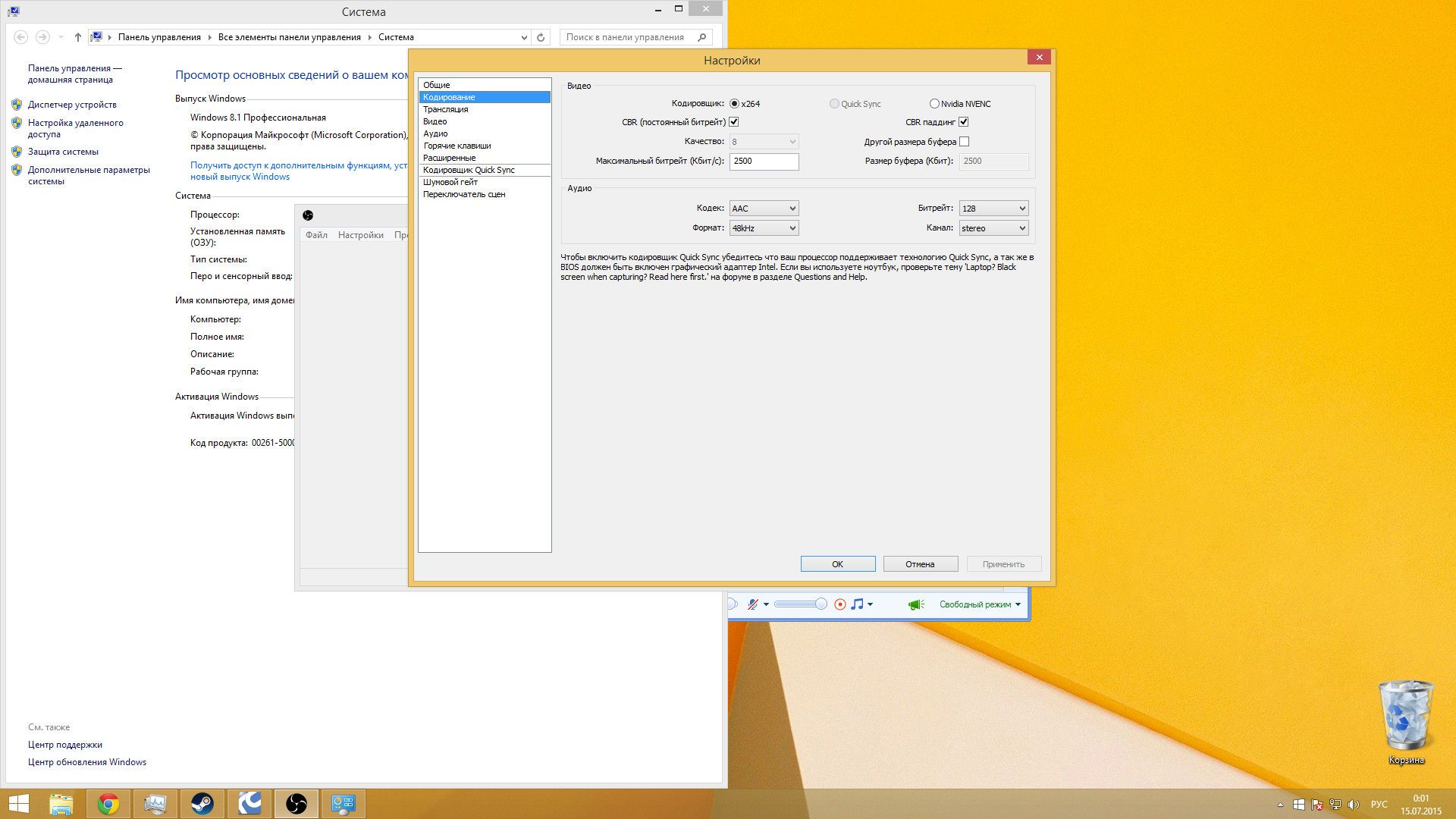Go up one level in Control Panel
Viewport: 1456px width, 819px height.
(x=77, y=37)
